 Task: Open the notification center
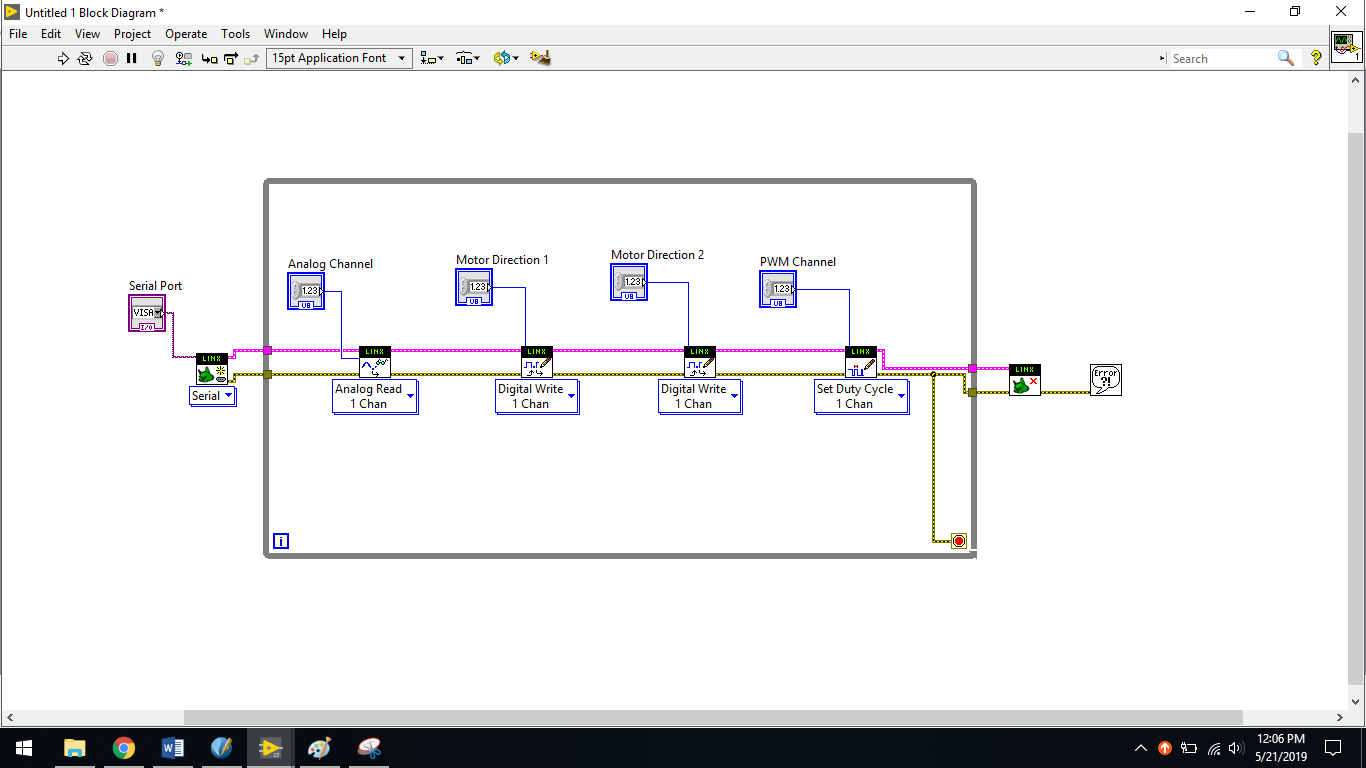tap(1332, 748)
